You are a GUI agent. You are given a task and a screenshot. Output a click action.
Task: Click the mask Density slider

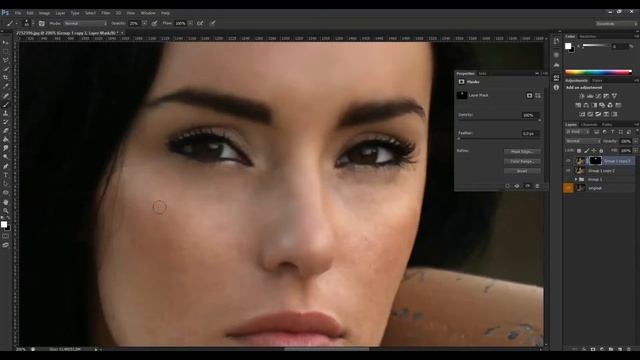(x=500, y=120)
